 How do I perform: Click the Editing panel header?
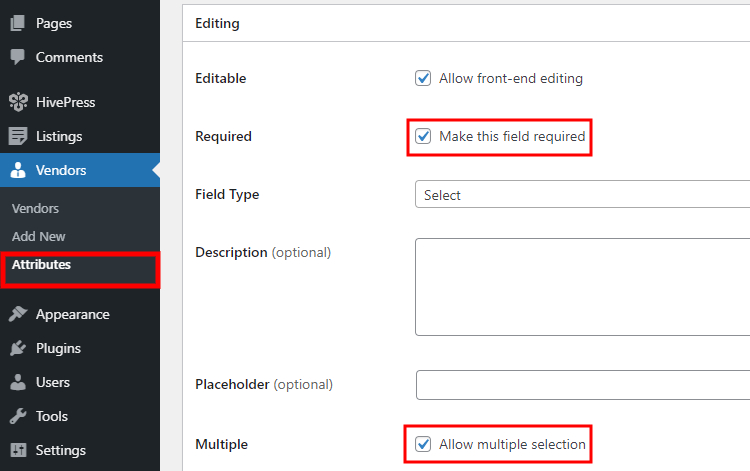click(466, 23)
